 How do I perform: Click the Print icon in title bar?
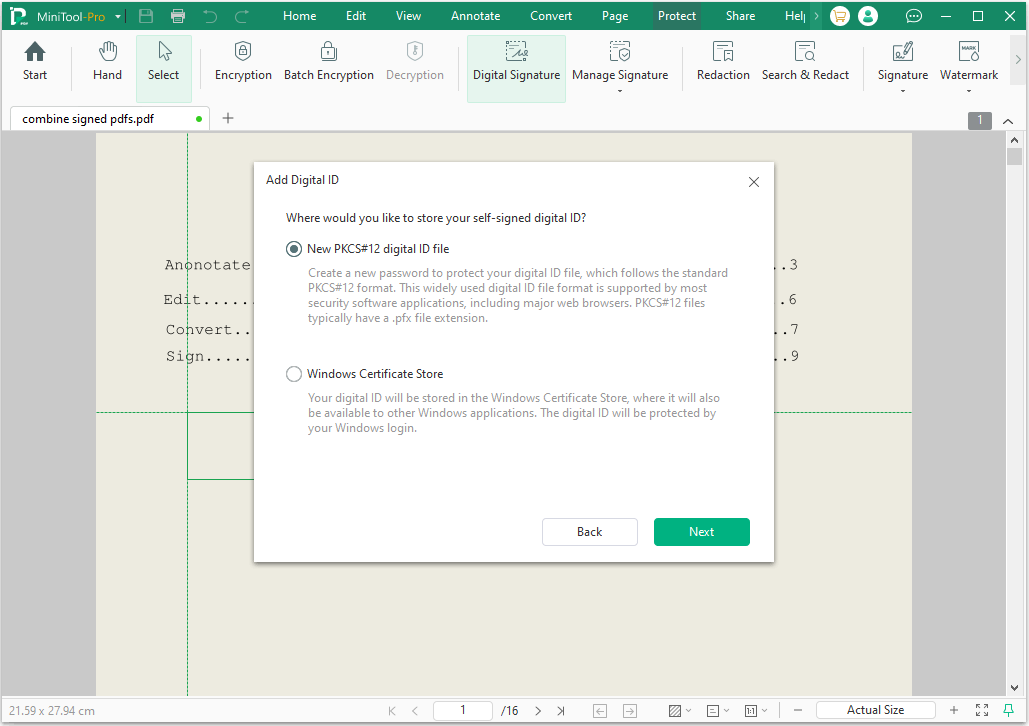[178, 16]
